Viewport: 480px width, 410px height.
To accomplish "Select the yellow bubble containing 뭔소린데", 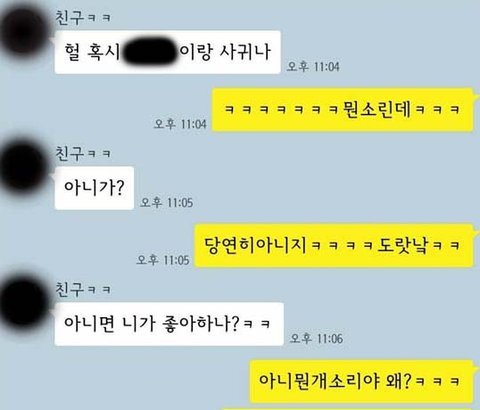I will point(343,110).
